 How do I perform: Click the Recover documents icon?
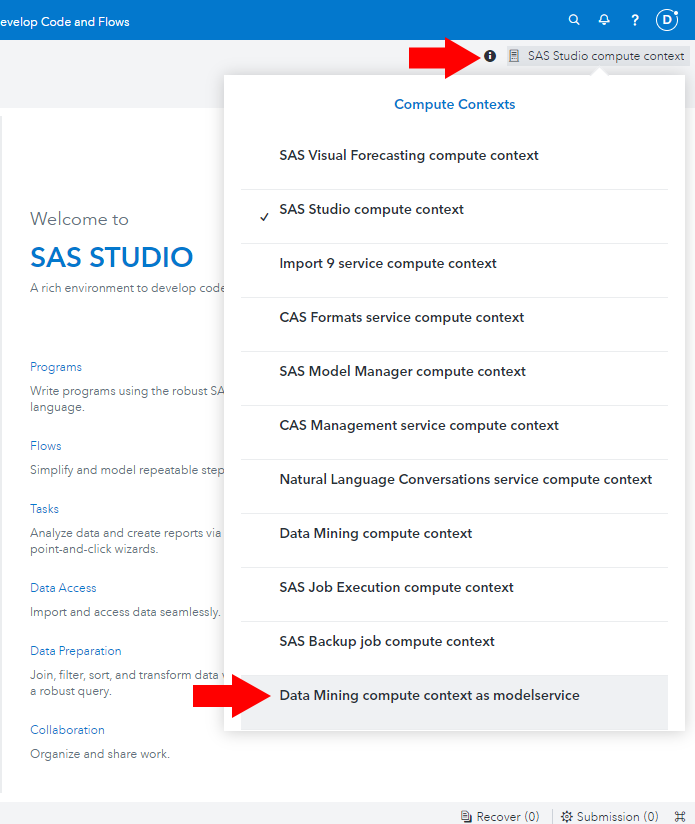(x=467, y=817)
